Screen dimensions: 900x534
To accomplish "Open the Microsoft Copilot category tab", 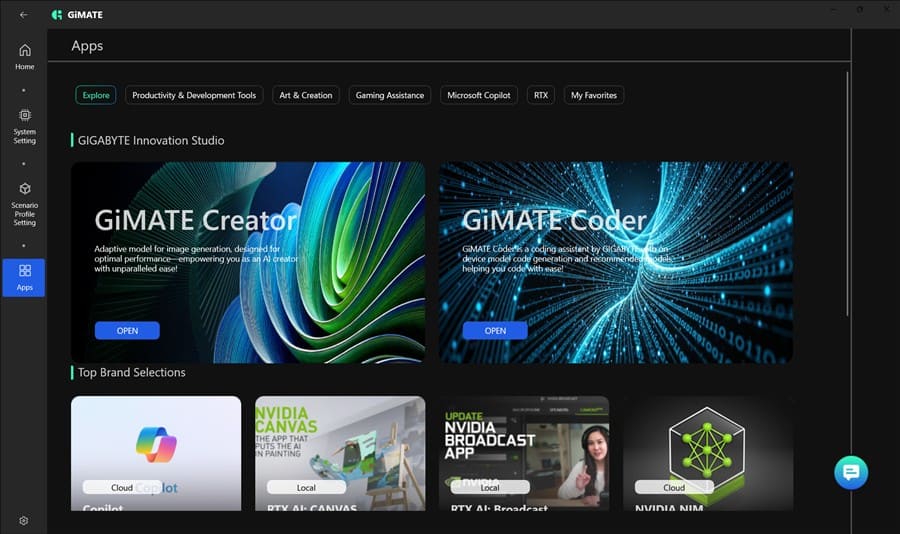I will click(478, 95).
